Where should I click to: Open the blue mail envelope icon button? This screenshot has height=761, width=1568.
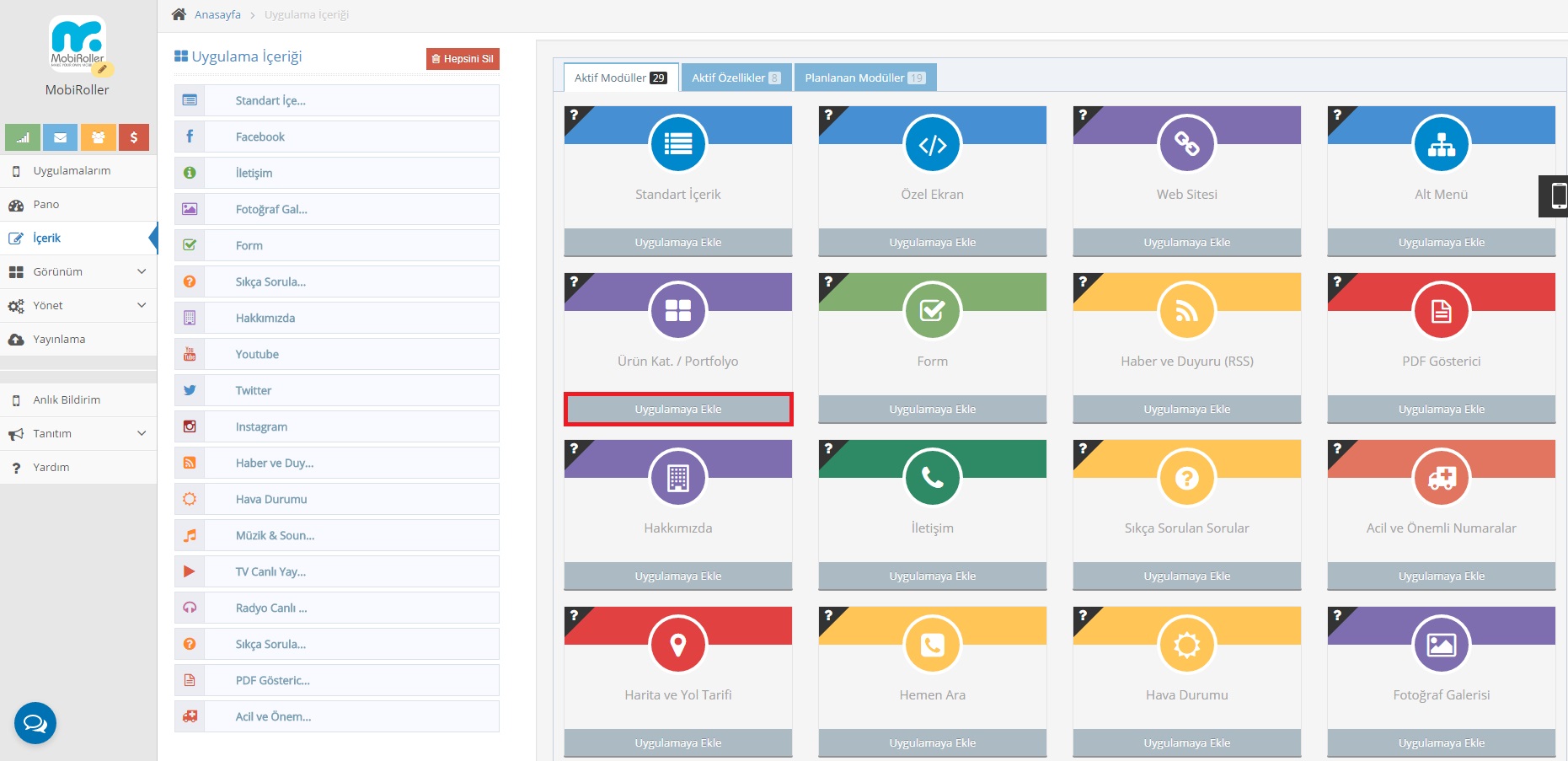(60, 137)
